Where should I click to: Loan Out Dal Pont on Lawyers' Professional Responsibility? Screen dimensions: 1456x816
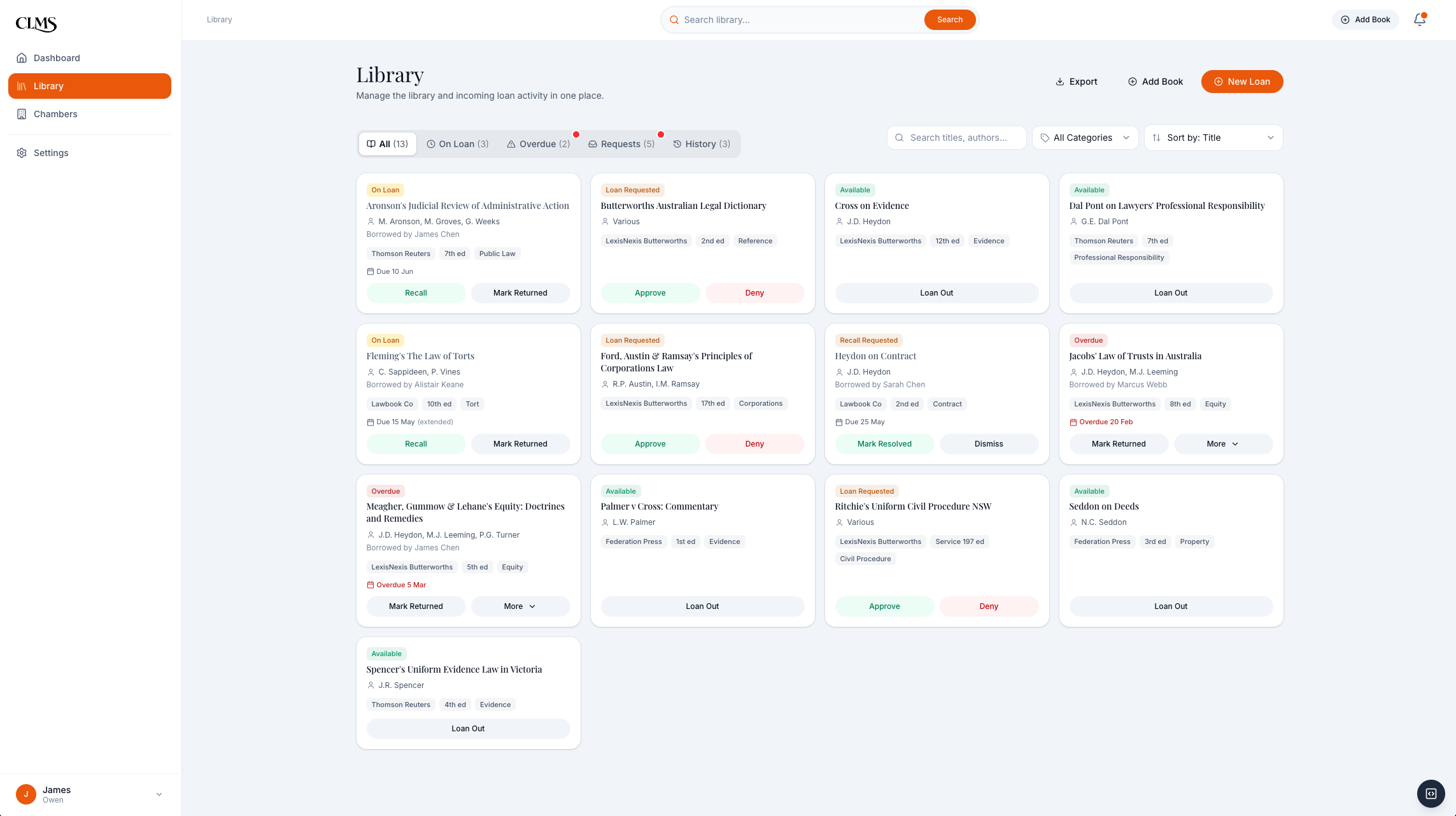[x=1171, y=293]
